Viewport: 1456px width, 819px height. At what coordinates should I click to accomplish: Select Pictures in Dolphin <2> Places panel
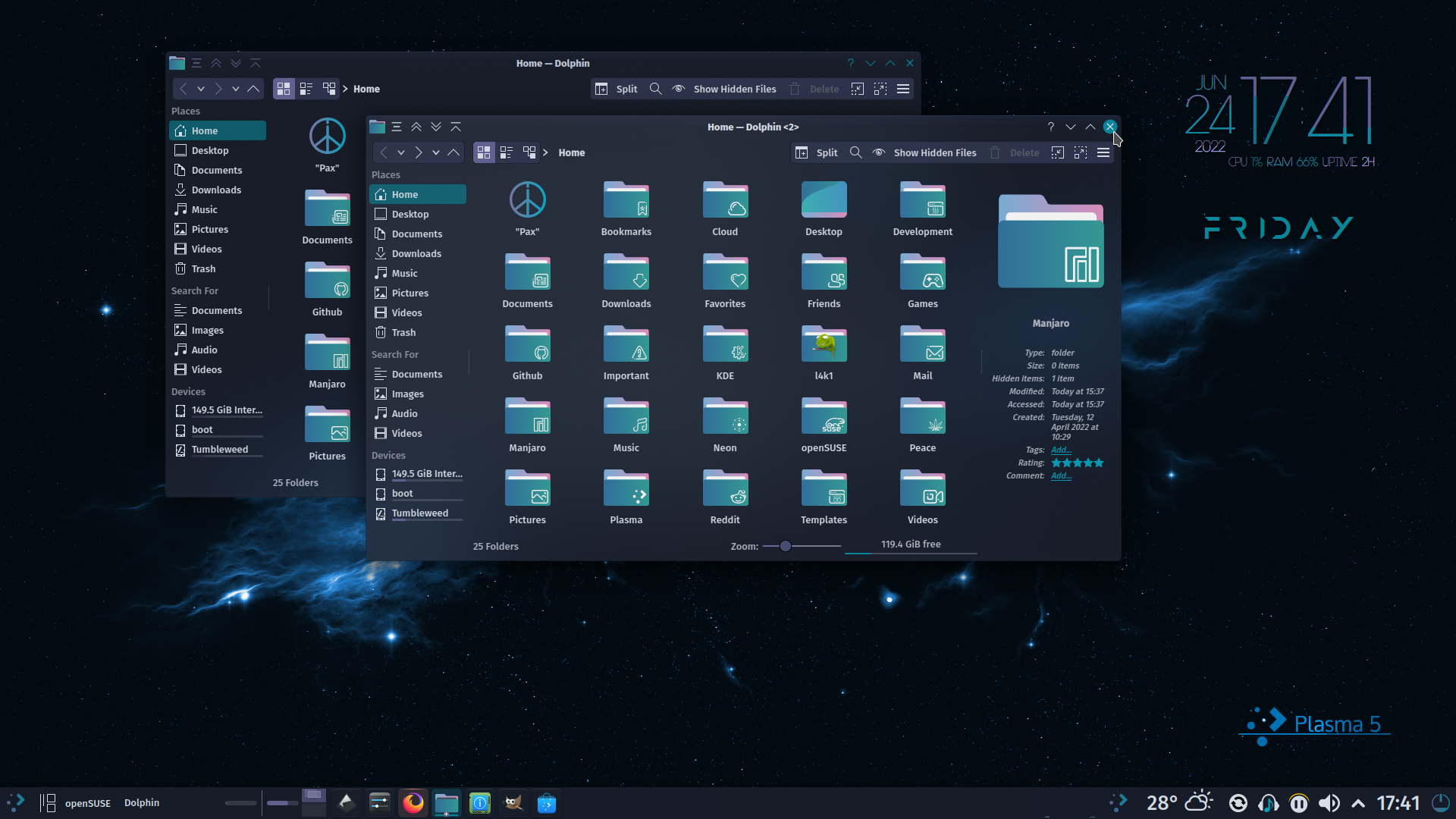(x=418, y=293)
